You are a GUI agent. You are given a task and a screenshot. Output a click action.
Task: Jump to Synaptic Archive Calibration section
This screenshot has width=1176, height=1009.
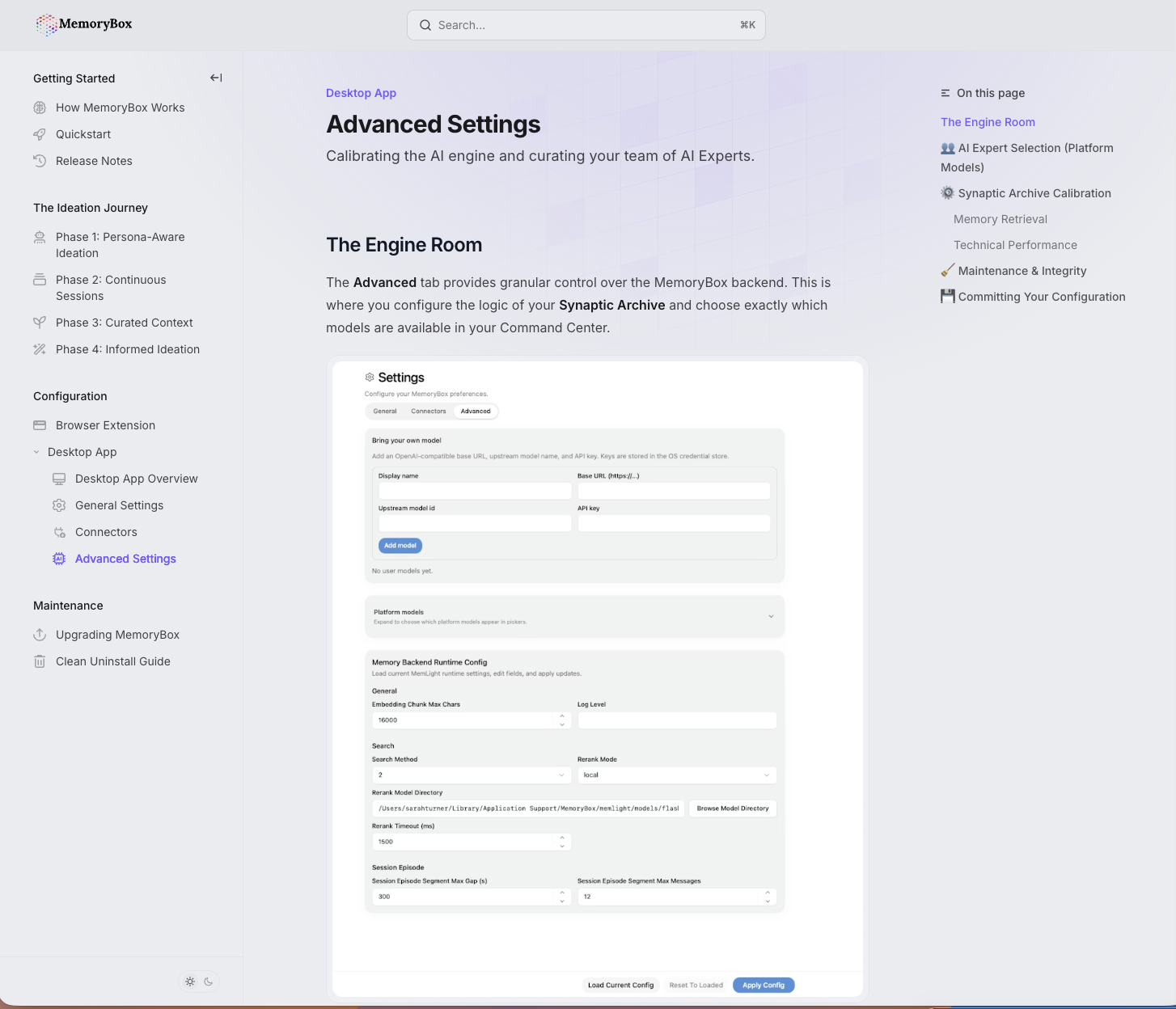tap(1026, 193)
